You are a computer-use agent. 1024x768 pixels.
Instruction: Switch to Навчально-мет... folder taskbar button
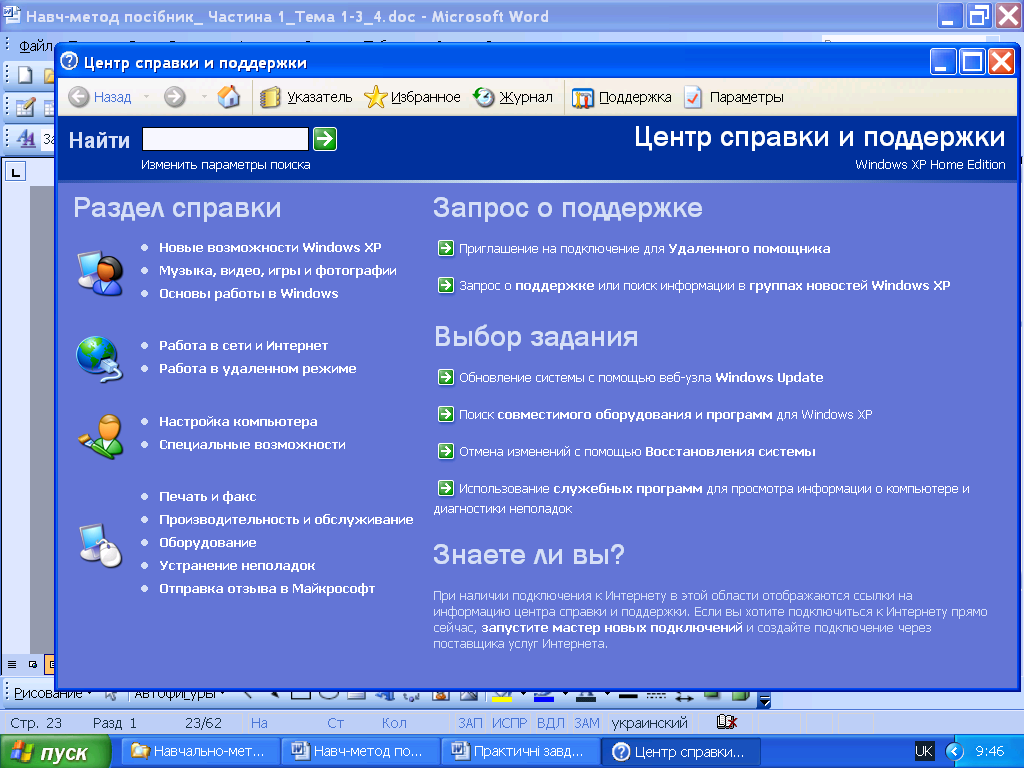click(x=199, y=752)
